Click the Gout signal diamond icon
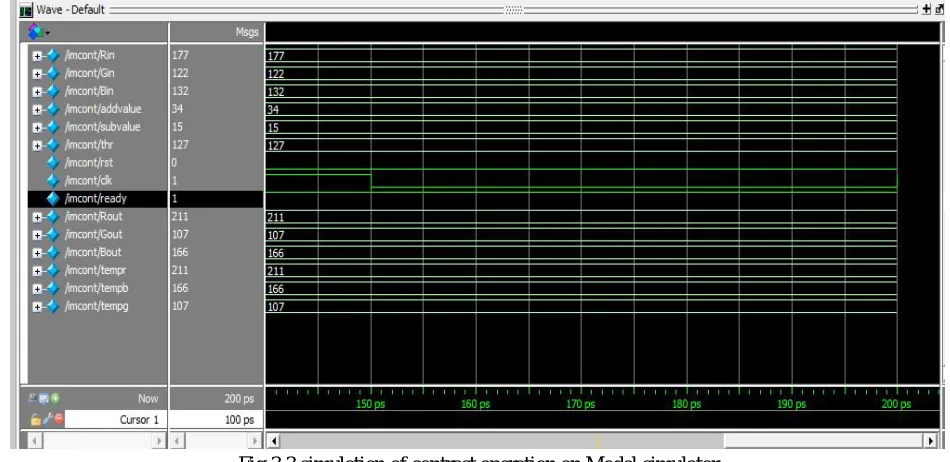The width and height of the screenshot is (950, 462). tap(53, 235)
